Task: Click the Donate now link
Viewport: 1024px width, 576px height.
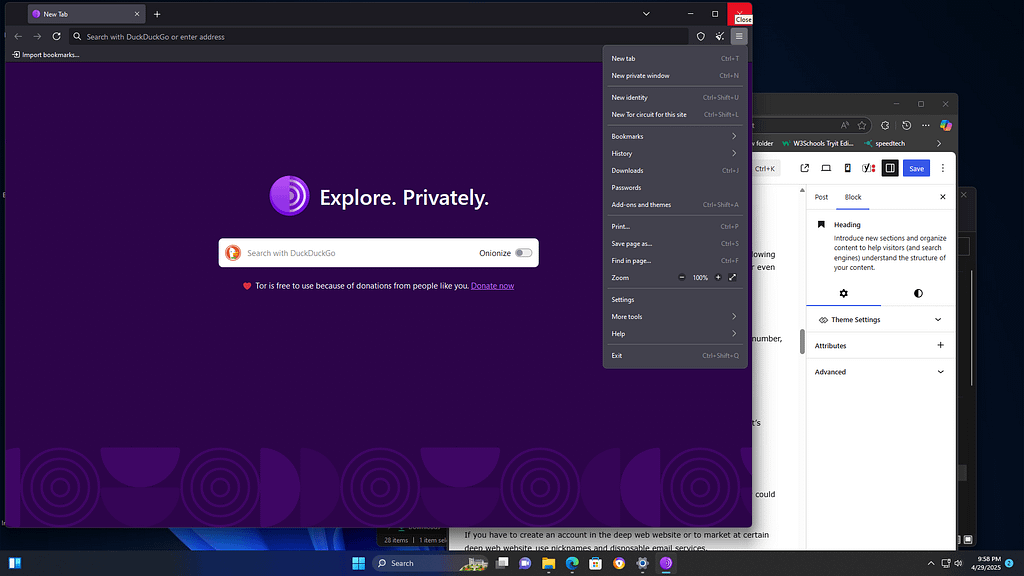Action: pyautogui.click(x=492, y=286)
